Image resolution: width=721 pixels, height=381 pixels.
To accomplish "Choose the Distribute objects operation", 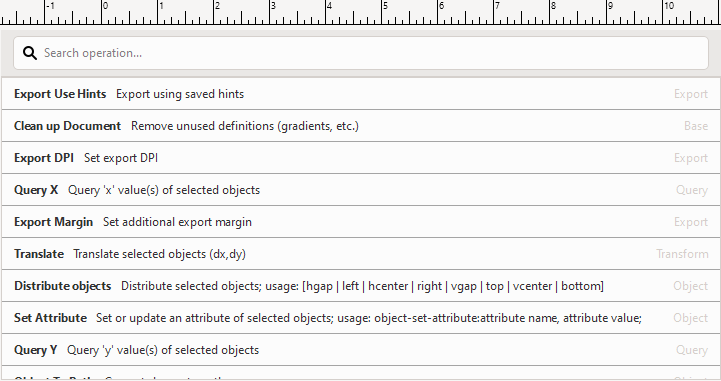I will [x=361, y=286].
